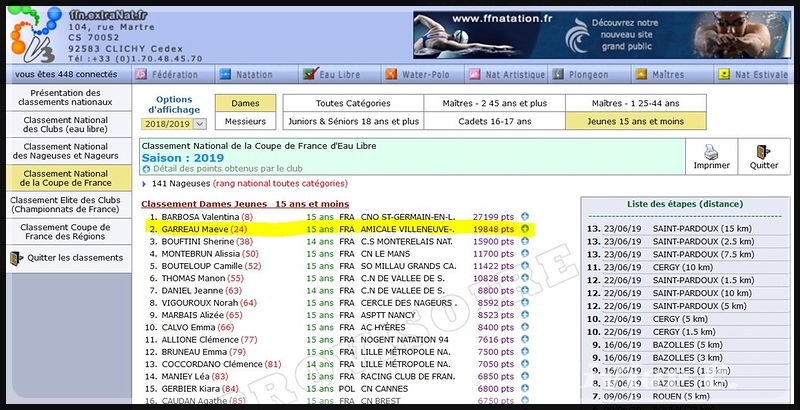Click the plus icon on GARREAU Maeve's row

point(526,228)
